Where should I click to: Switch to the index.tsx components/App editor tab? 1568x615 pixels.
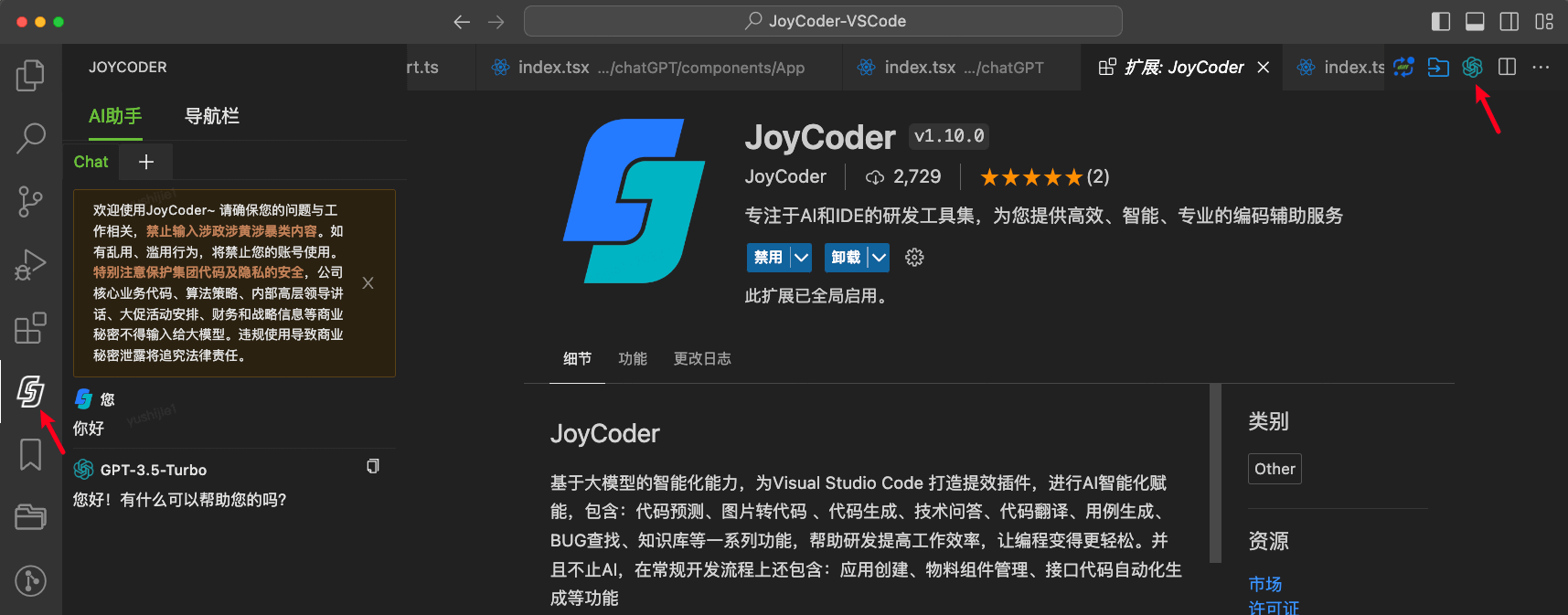(x=658, y=68)
